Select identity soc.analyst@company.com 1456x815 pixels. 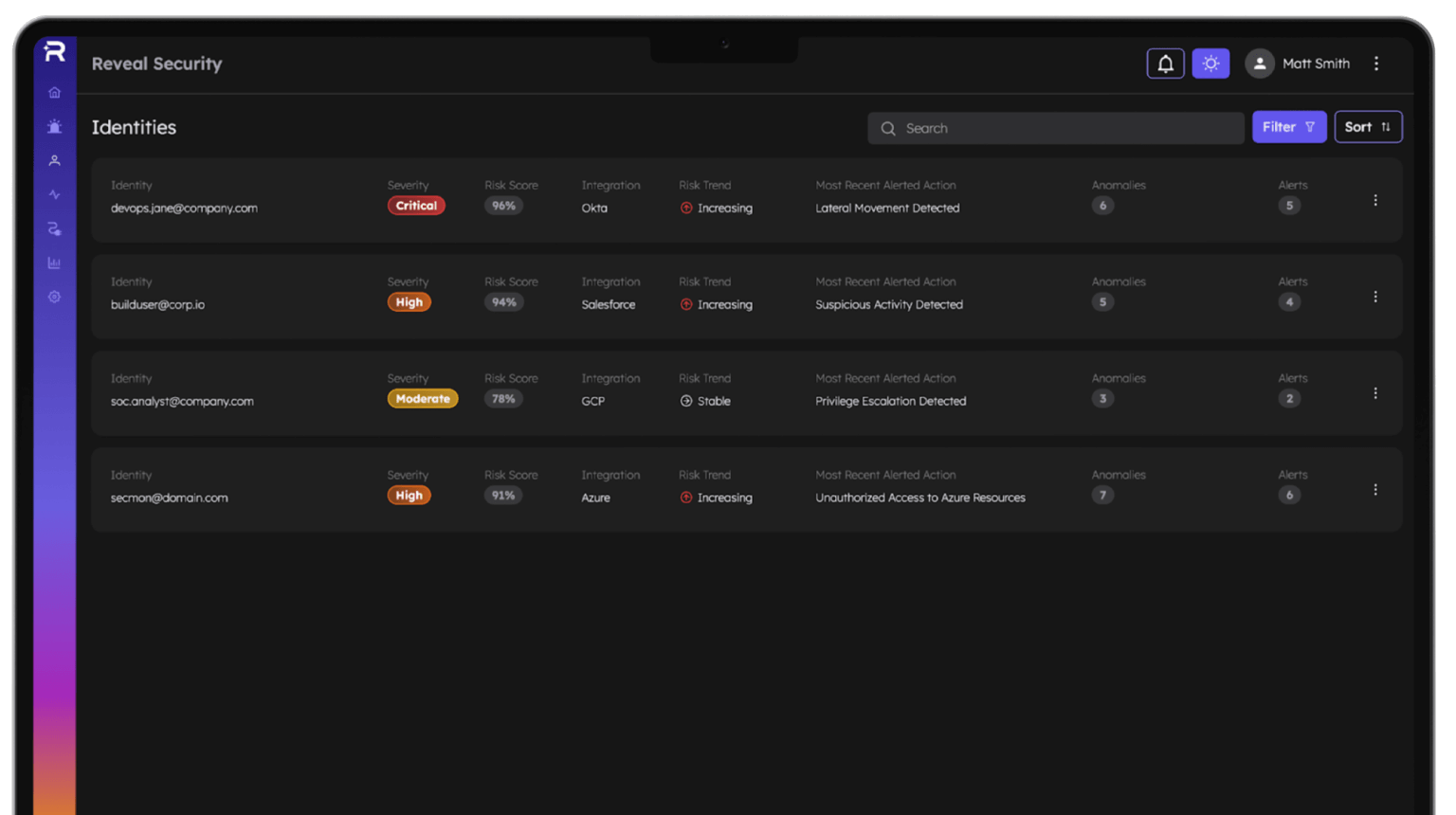(x=182, y=402)
